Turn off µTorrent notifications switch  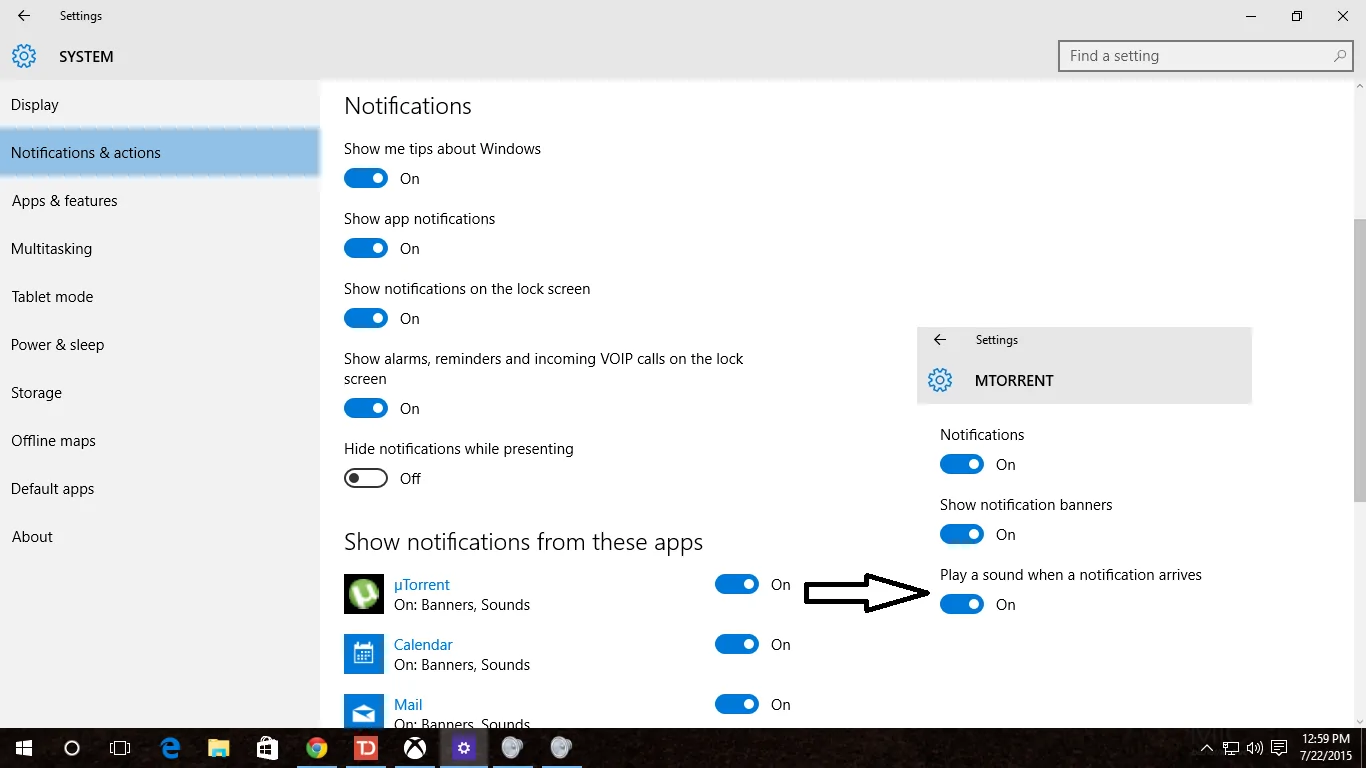click(x=737, y=584)
